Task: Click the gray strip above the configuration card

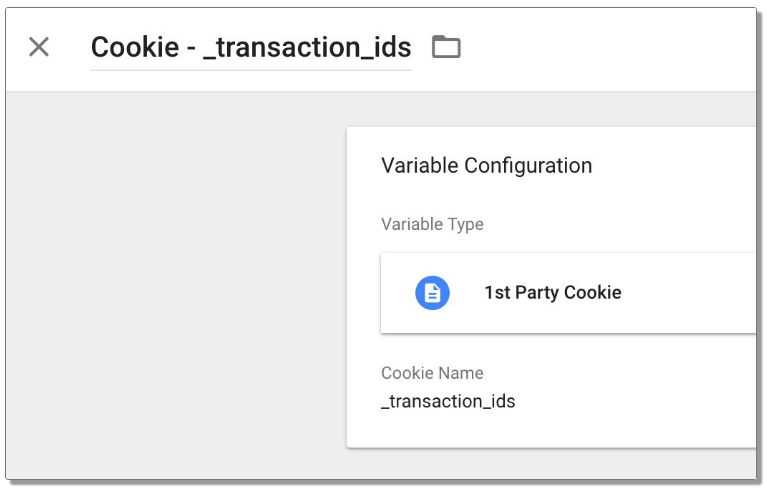Action: pyautogui.click(x=550, y=109)
